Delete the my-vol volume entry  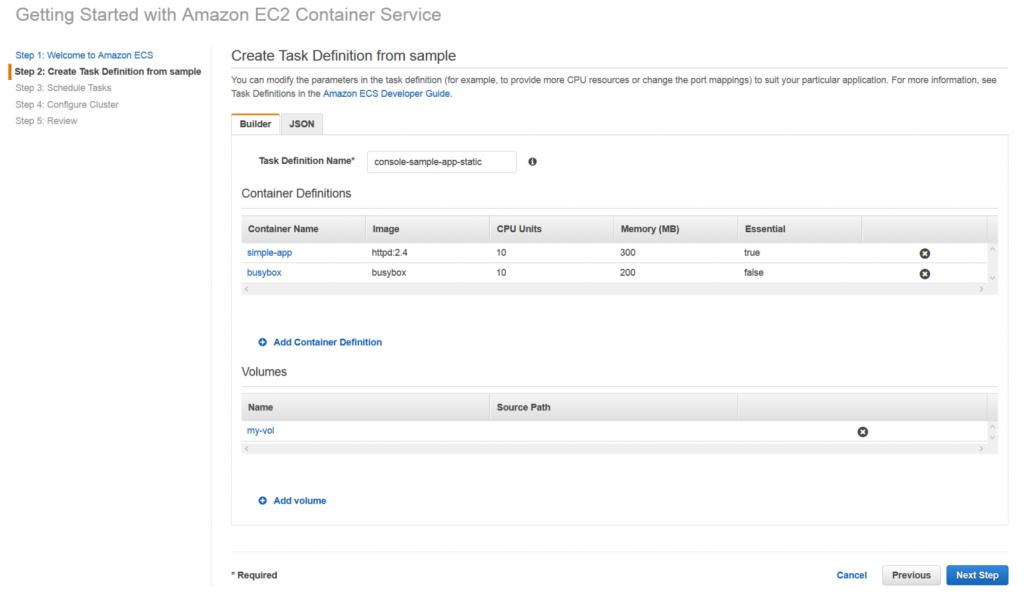863,432
